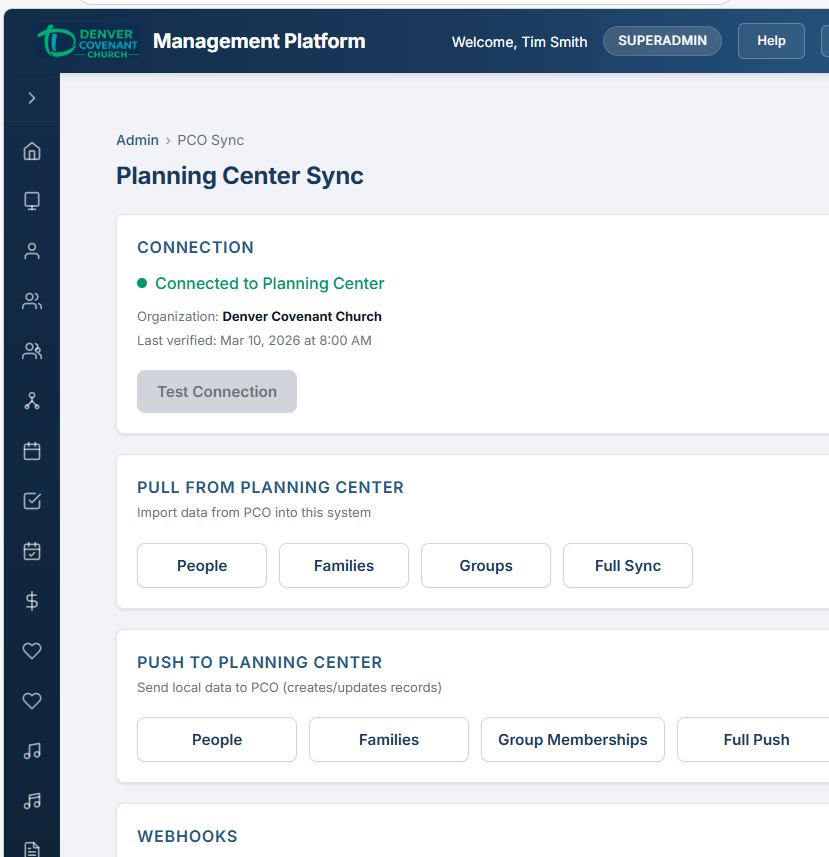Image resolution: width=829 pixels, height=857 pixels.
Task: Click the PCO Sync breadcrumb item
Action: pos(210,140)
